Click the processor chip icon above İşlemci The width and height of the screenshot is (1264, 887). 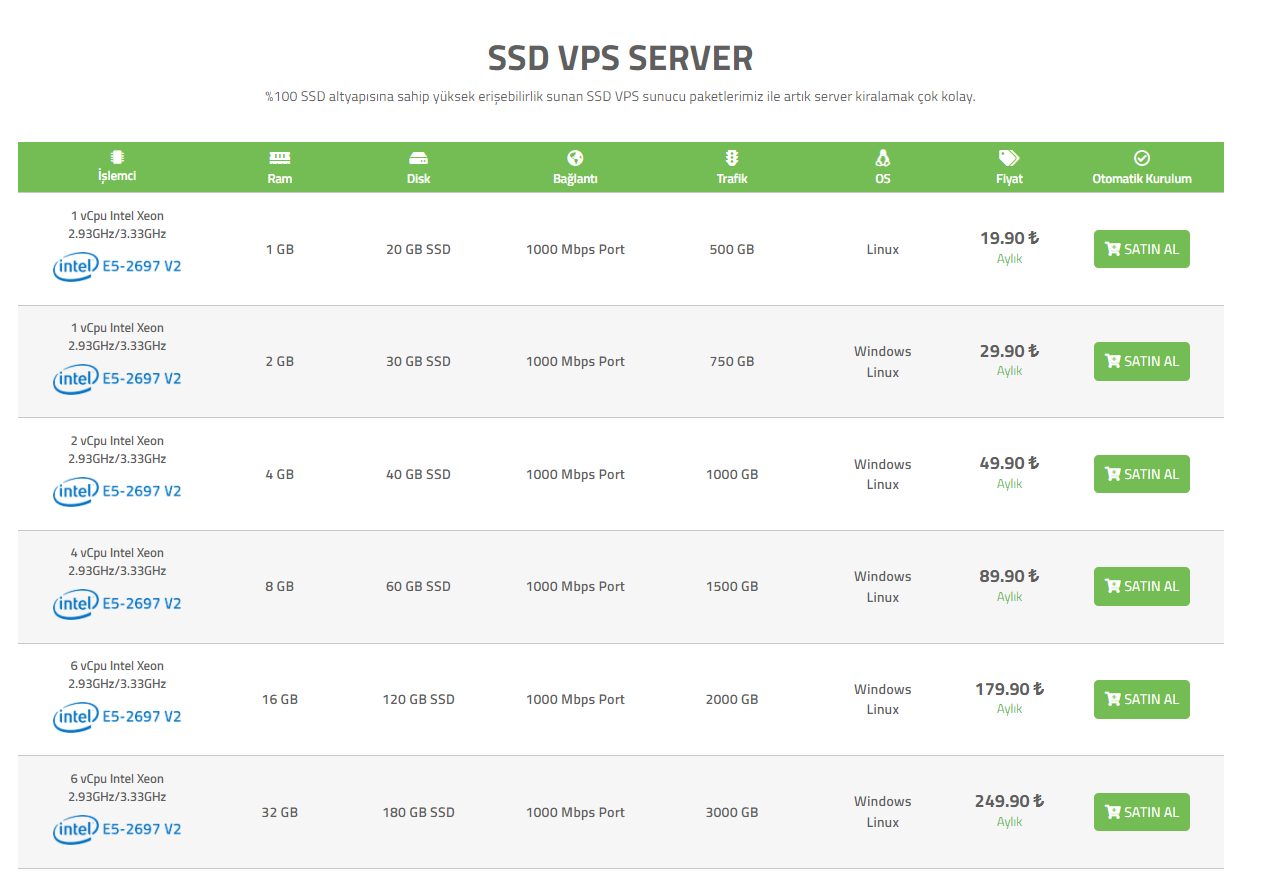coord(117,157)
